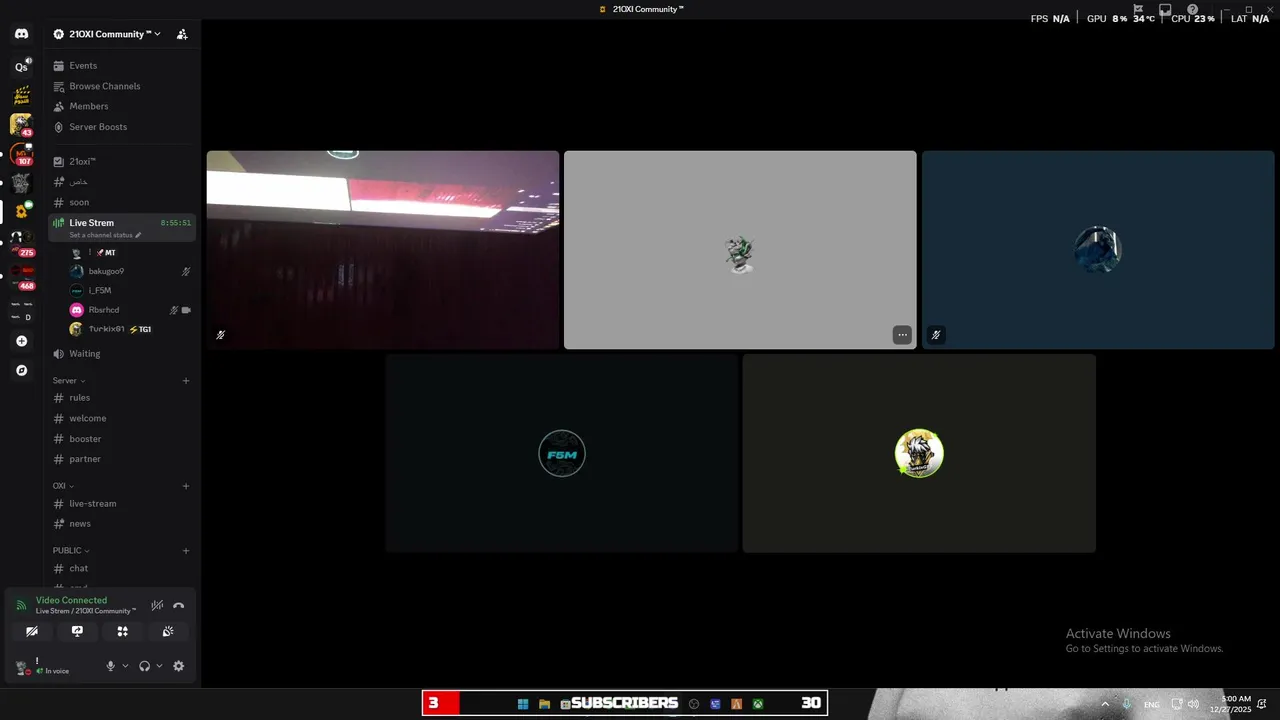The width and height of the screenshot is (1280, 720).
Task: Open the welcome channel
Action: [122, 418]
